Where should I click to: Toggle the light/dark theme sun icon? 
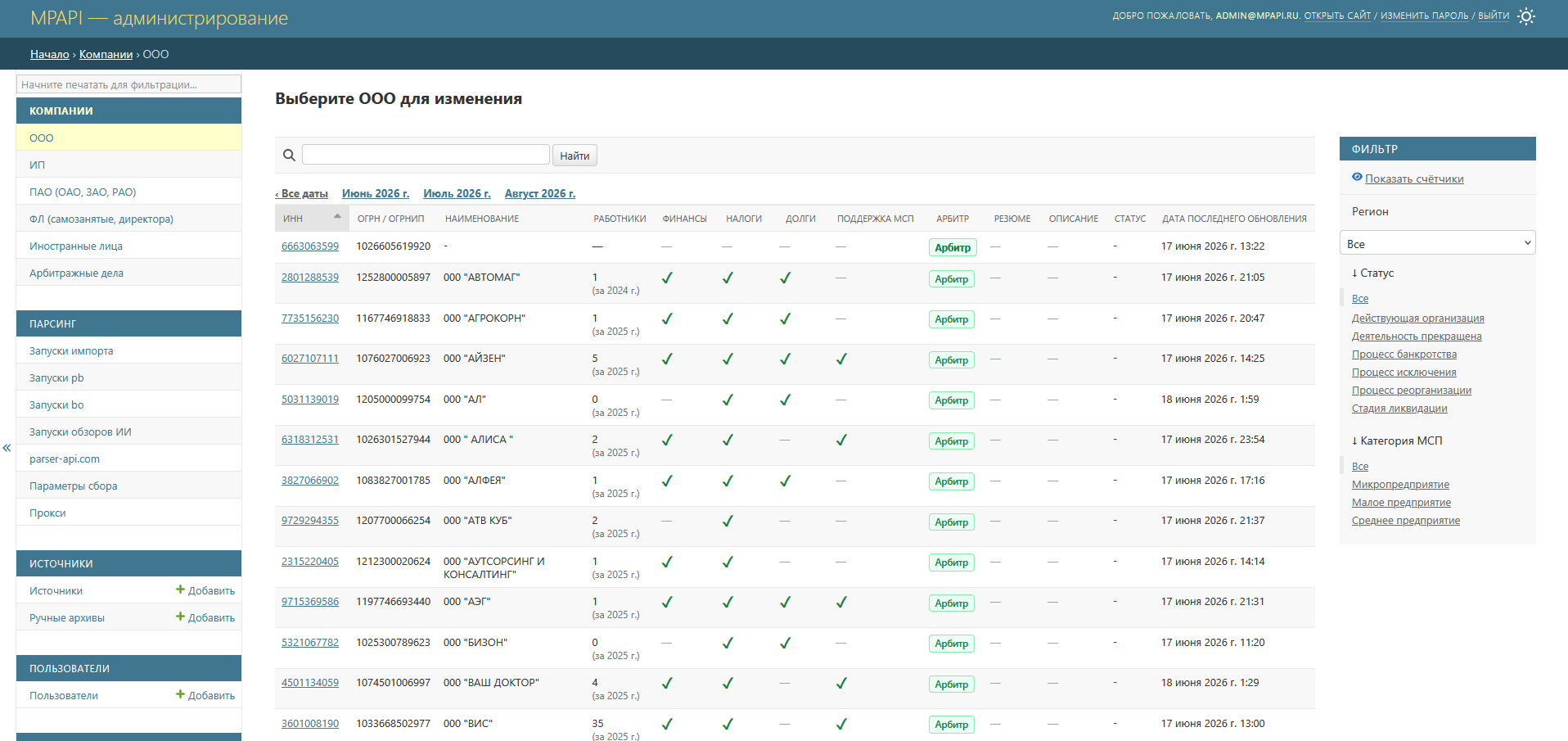click(1526, 16)
